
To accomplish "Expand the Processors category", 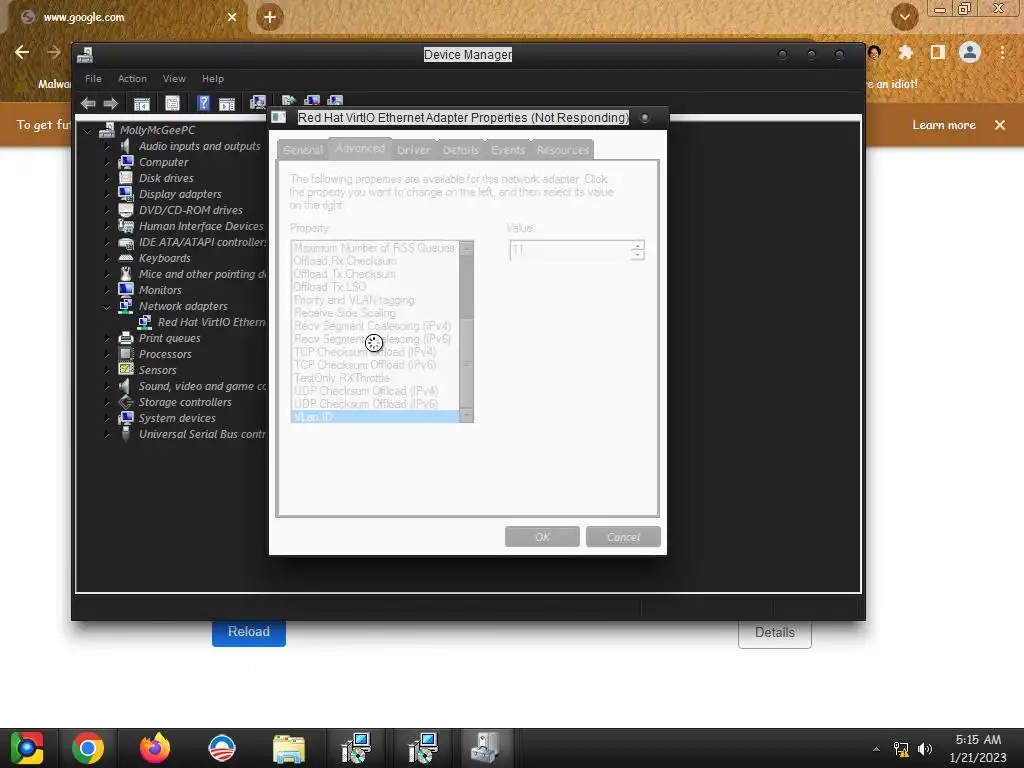I will click(x=107, y=354).
